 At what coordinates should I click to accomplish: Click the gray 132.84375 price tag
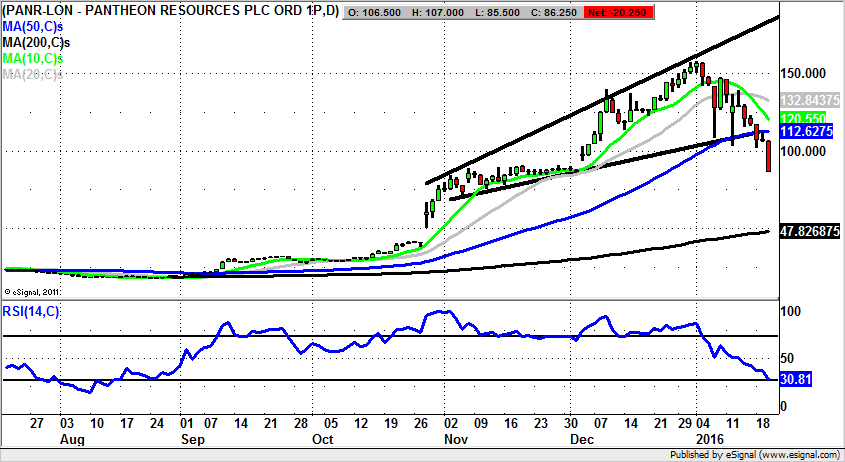(809, 101)
